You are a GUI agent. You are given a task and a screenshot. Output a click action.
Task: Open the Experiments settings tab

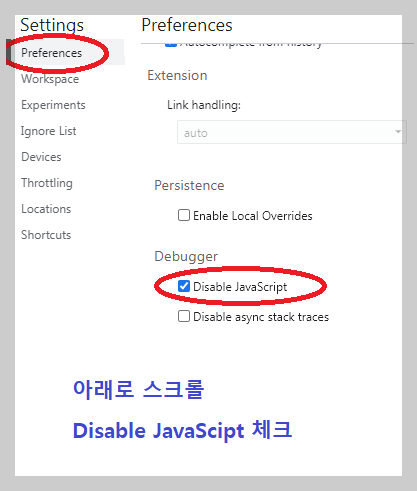(x=53, y=105)
